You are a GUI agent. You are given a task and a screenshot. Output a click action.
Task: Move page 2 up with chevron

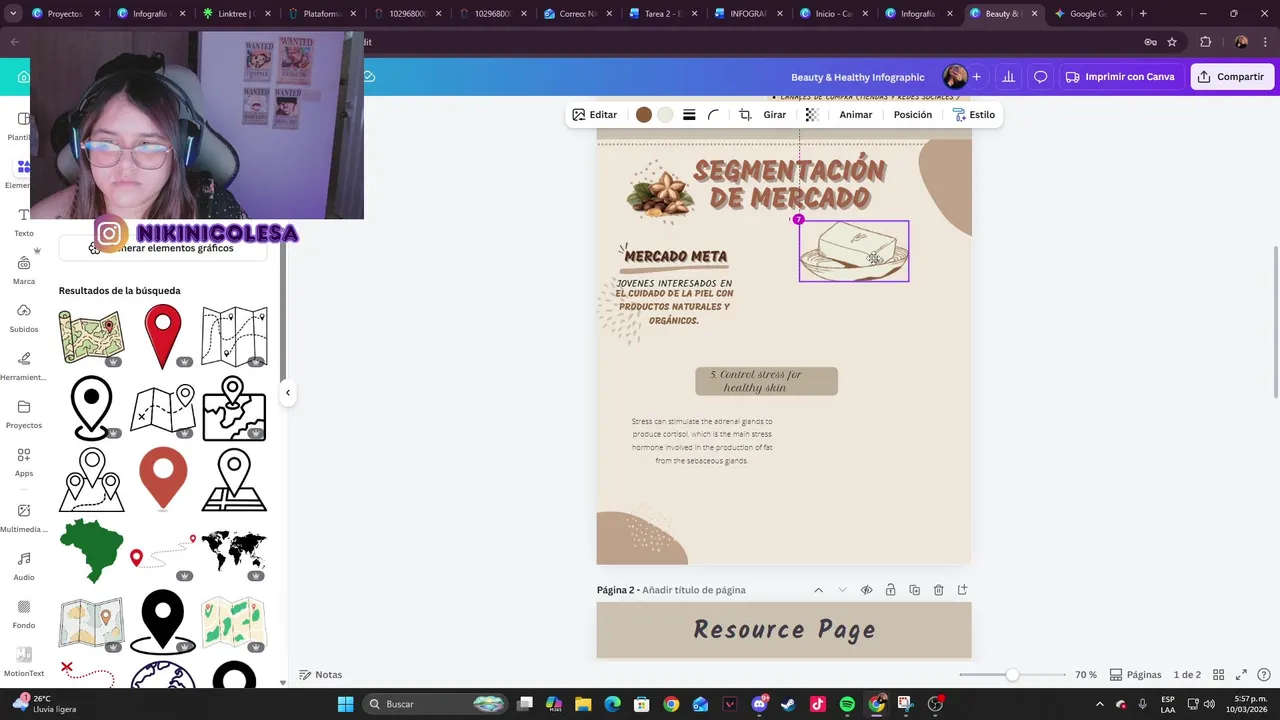pyautogui.click(x=818, y=590)
